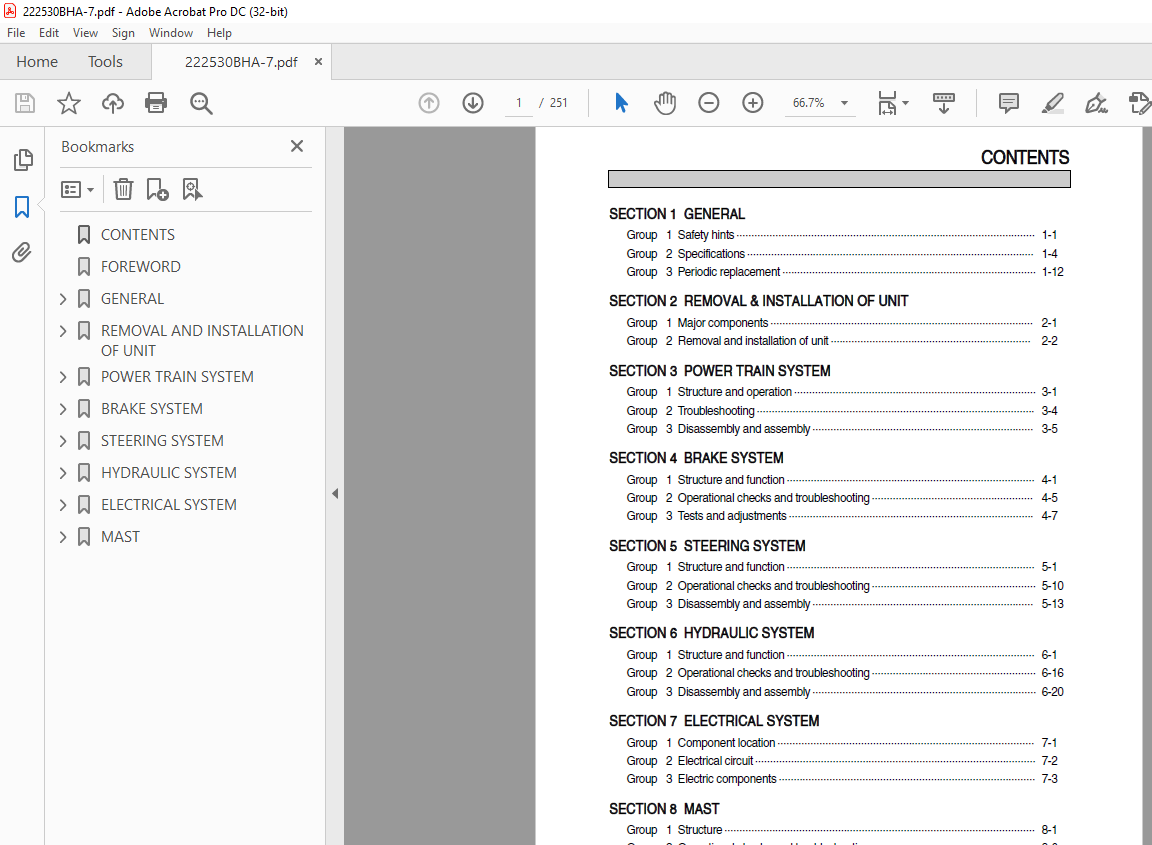The height and width of the screenshot is (845, 1152).
Task: Open the View menu
Action: coord(85,33)
